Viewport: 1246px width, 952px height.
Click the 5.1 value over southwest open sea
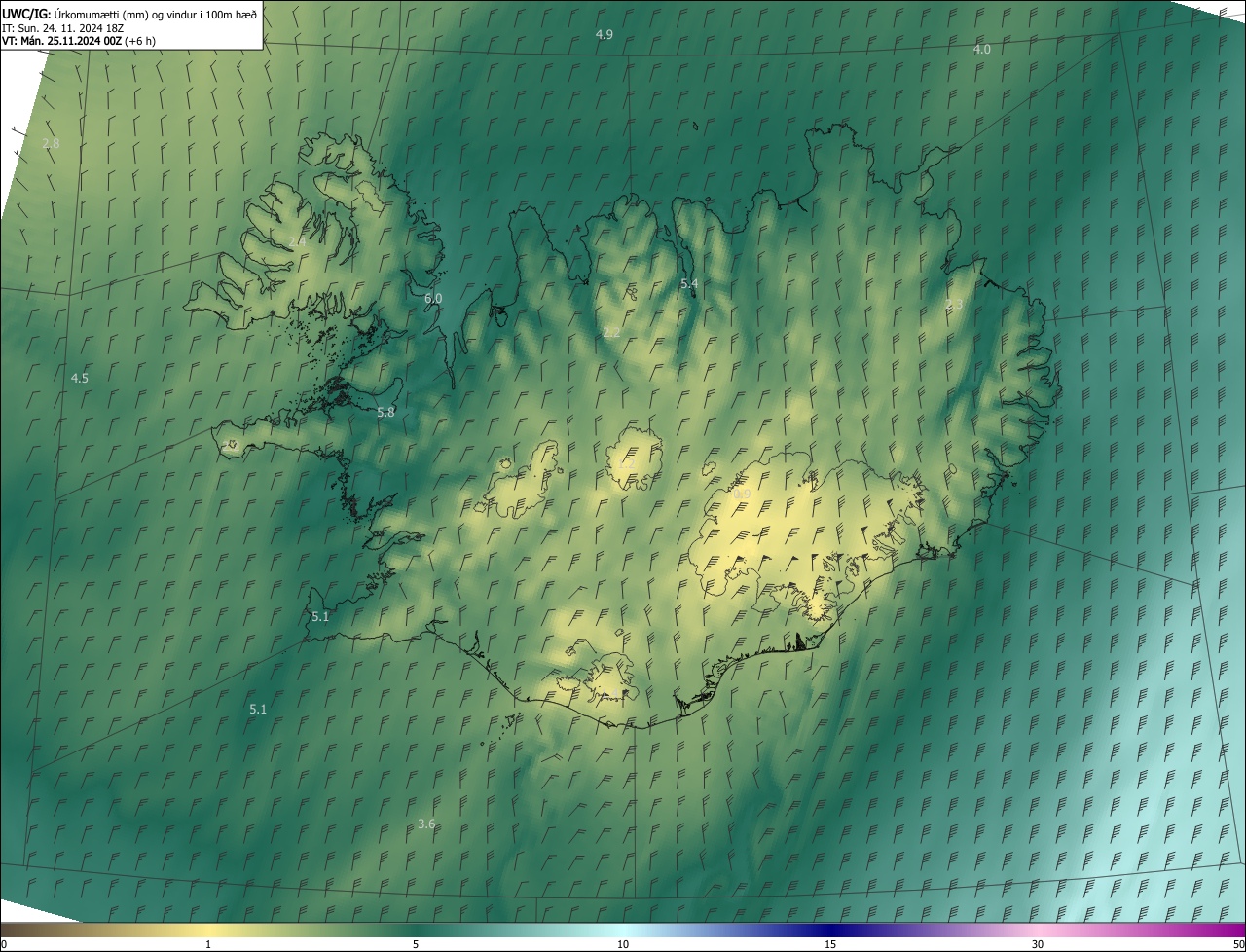coord(258,710)
